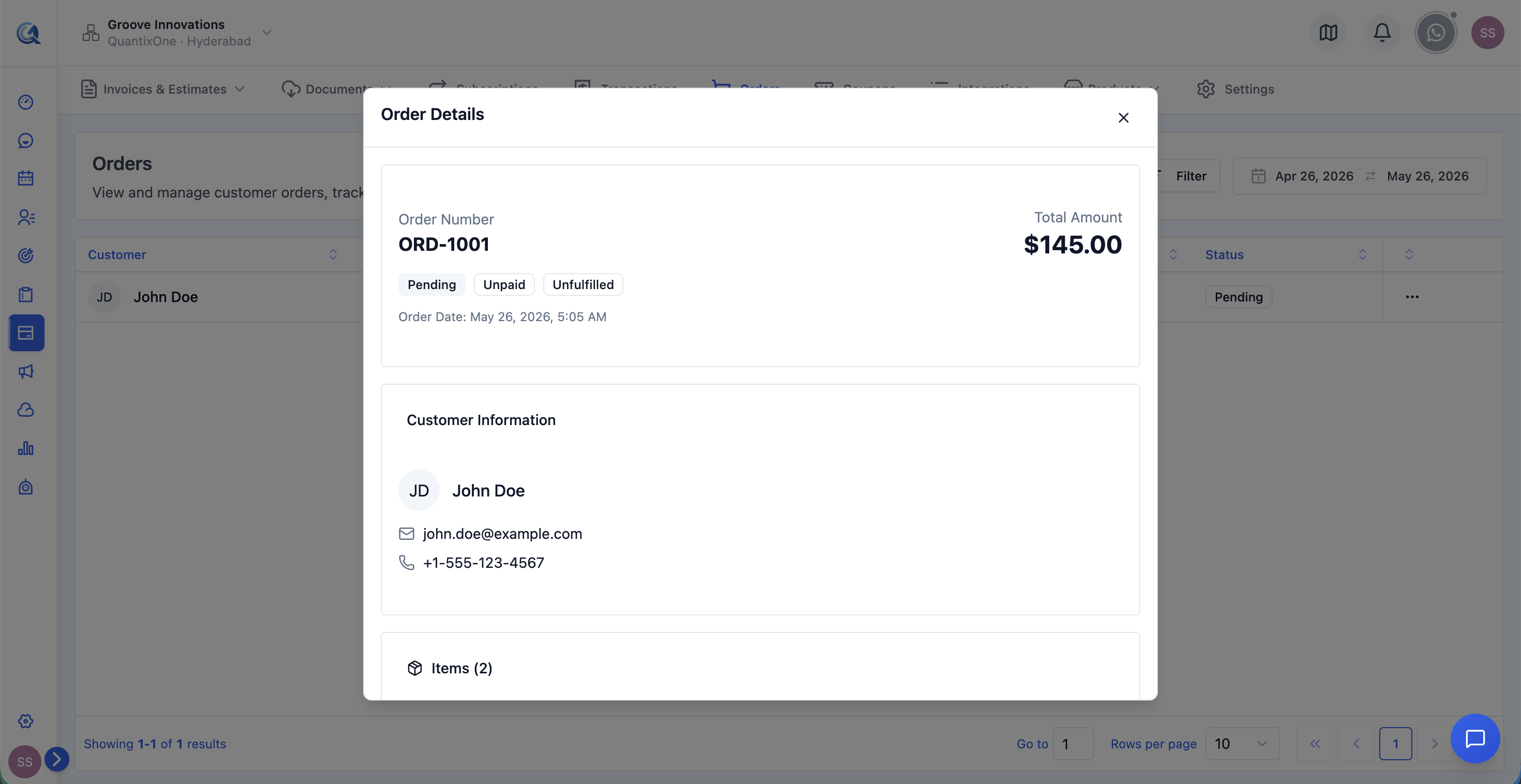
Task: Open the bar chart analytics sidebar icon
Action: pyautogui.click(x=25, y=449)
